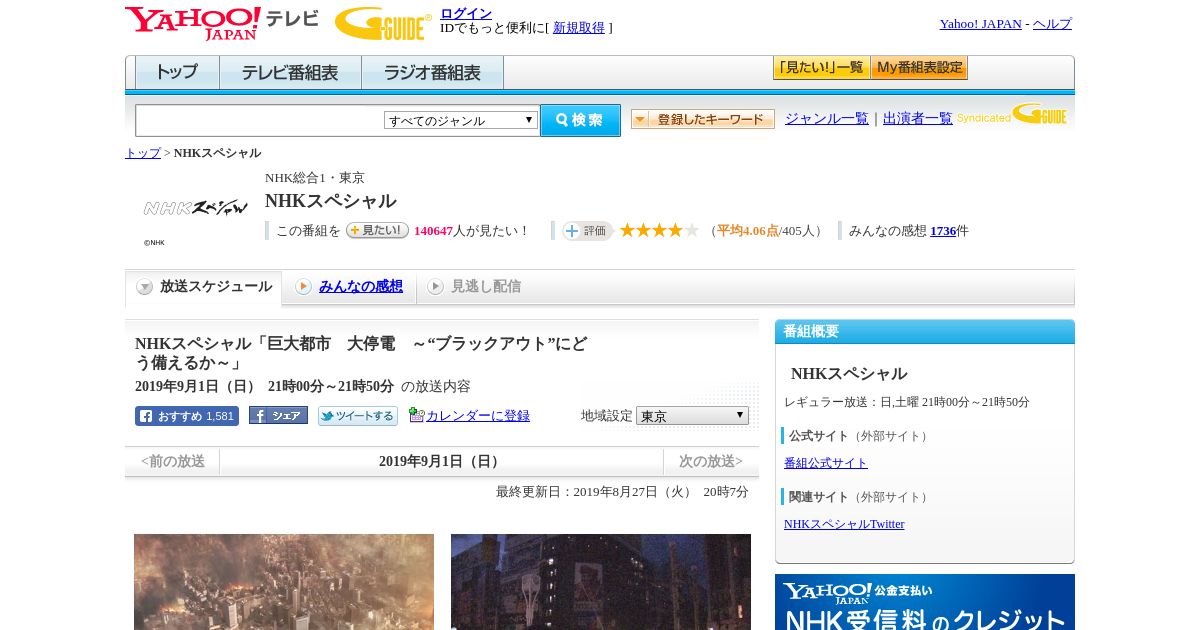Screen dimensions: 1200x630
Task: Open the トップ navigation tab
Action: point(177,72)
